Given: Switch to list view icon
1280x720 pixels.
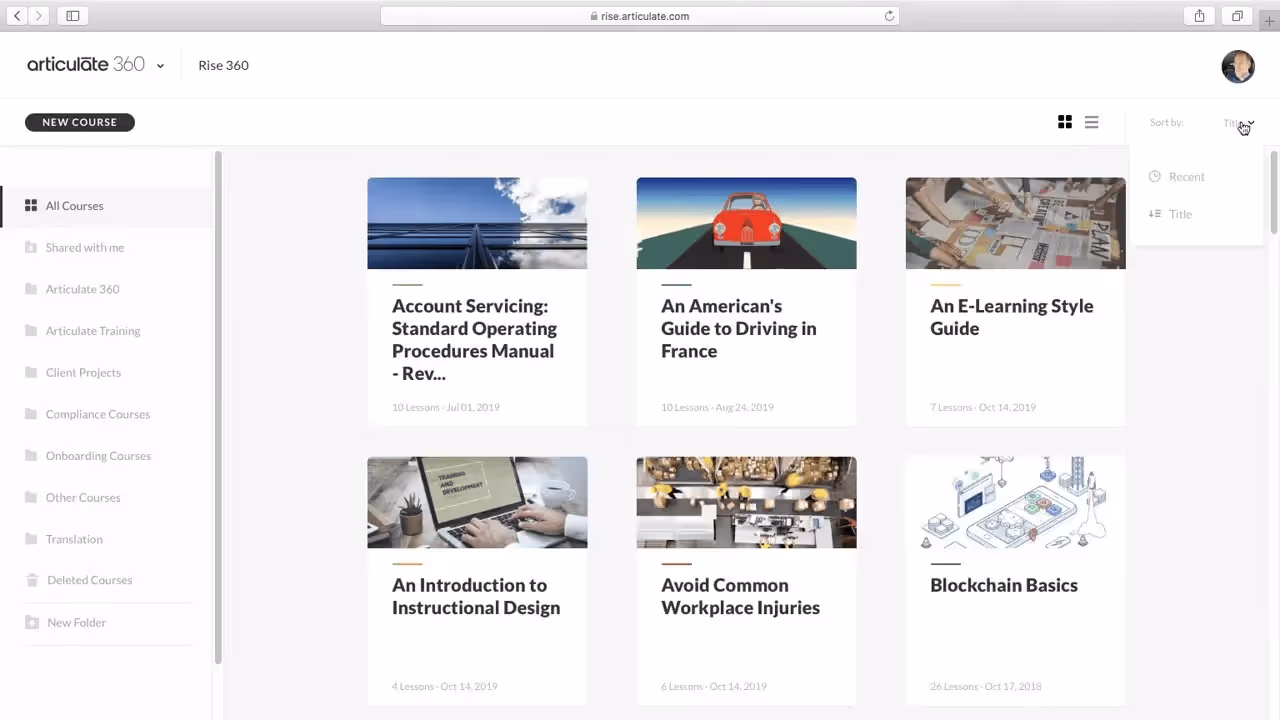Looking at the screenshot, I should coord(1091,122).
